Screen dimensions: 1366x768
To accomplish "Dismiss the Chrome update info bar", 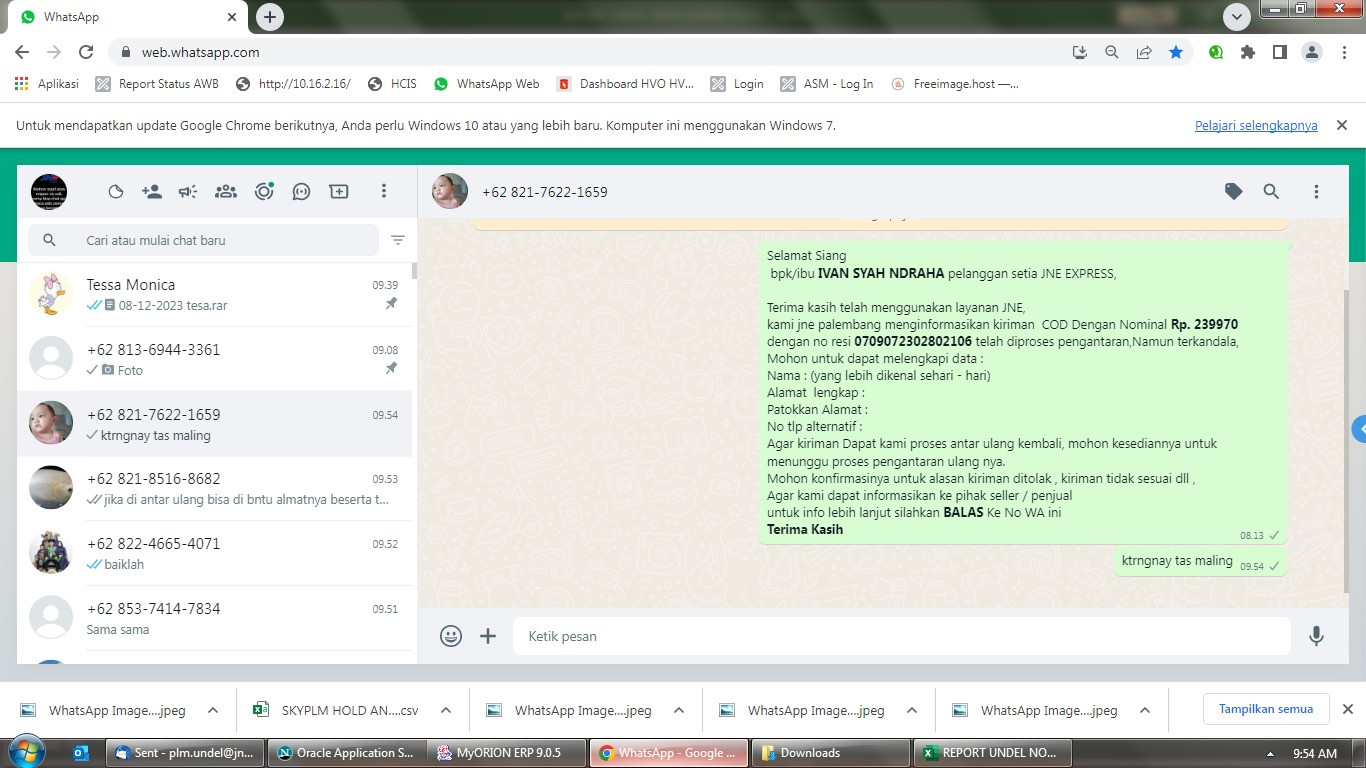I will click(x=1342, y=125).
